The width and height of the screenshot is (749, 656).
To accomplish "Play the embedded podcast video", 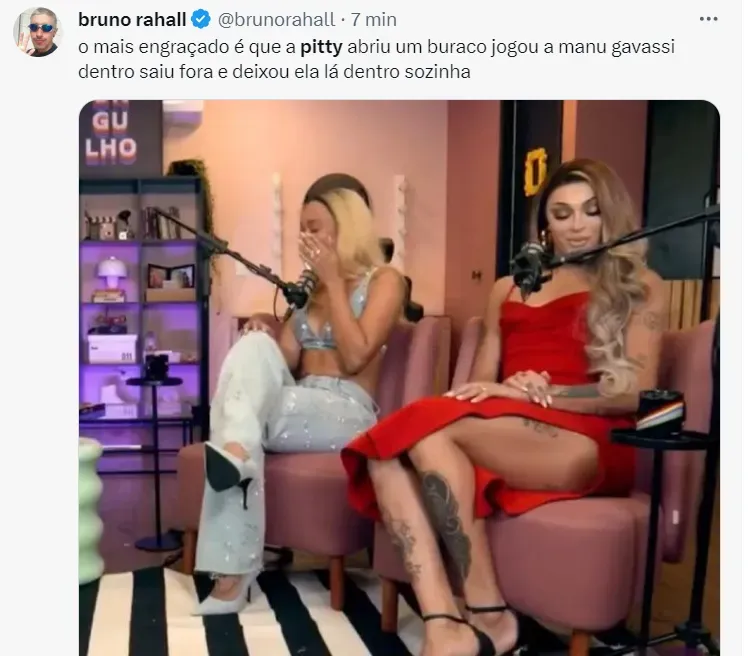I will (399, 377).
